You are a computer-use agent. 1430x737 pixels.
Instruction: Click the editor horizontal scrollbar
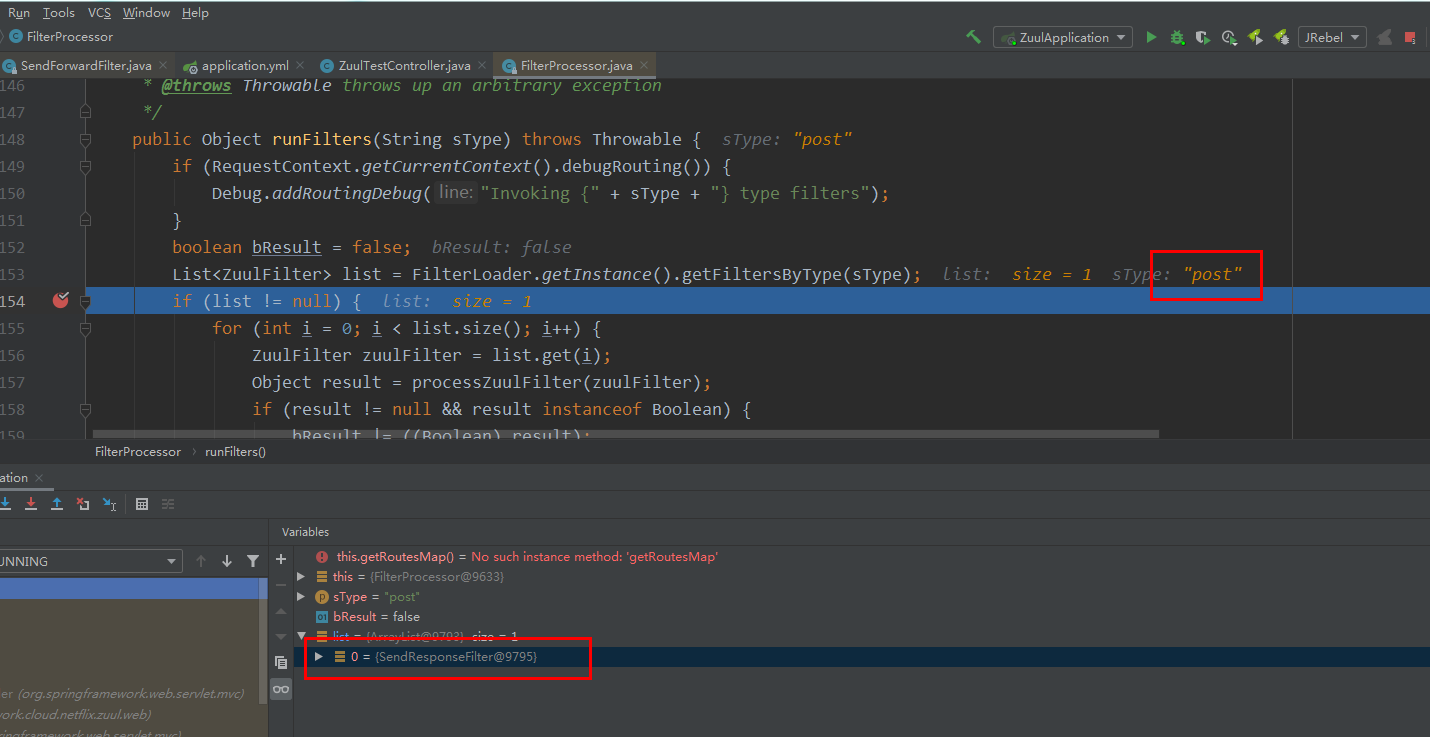[x=626, y=434]
